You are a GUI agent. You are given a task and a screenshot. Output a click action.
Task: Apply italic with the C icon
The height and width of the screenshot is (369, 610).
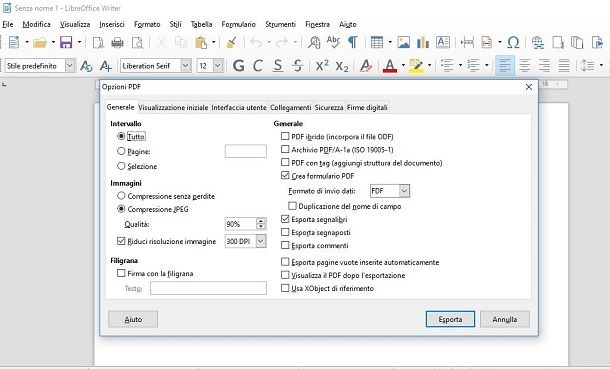pyautogui.click(x=258, y=66)
